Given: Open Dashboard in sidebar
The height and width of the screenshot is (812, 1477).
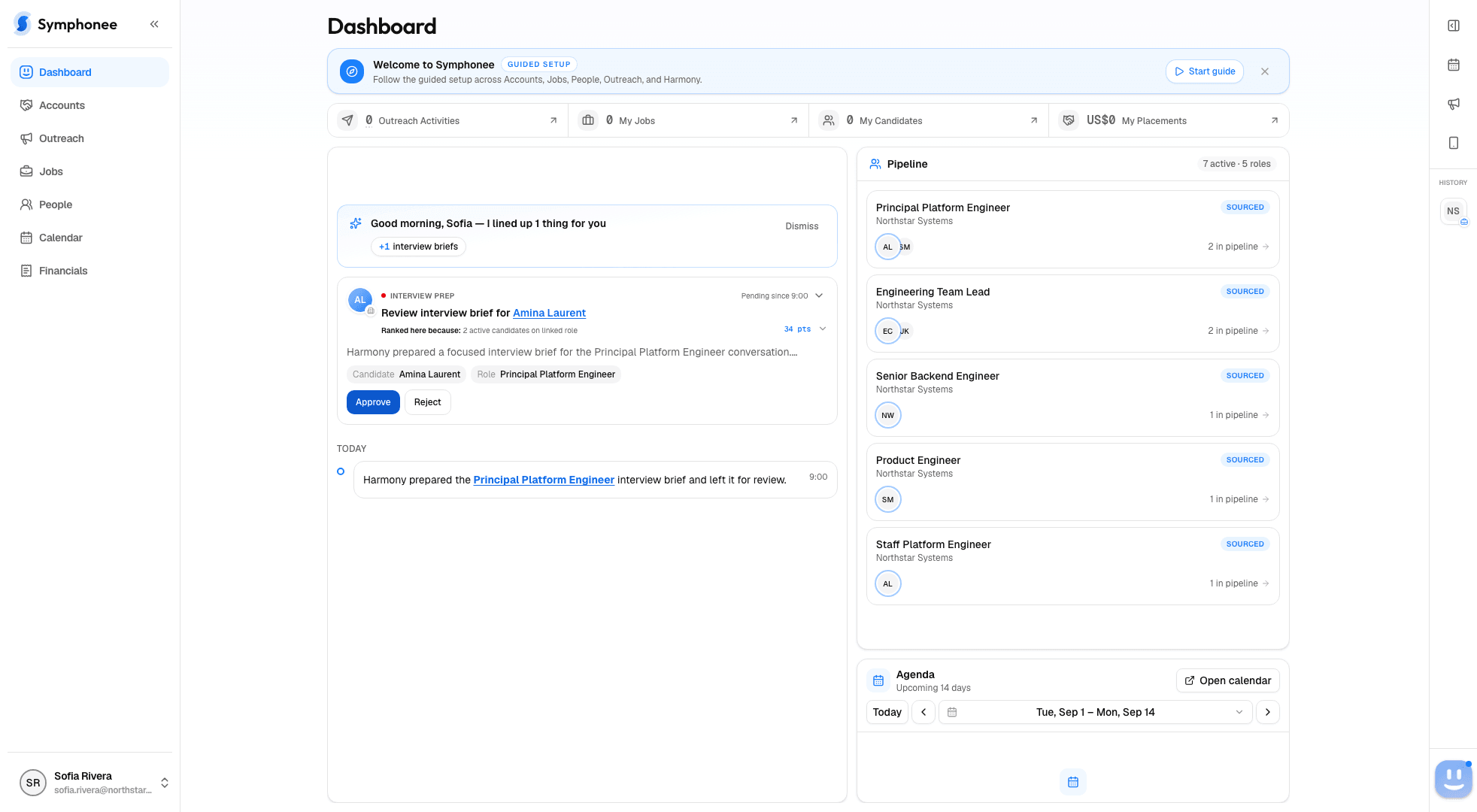Looking at the screenshot, I should [89, 72].
